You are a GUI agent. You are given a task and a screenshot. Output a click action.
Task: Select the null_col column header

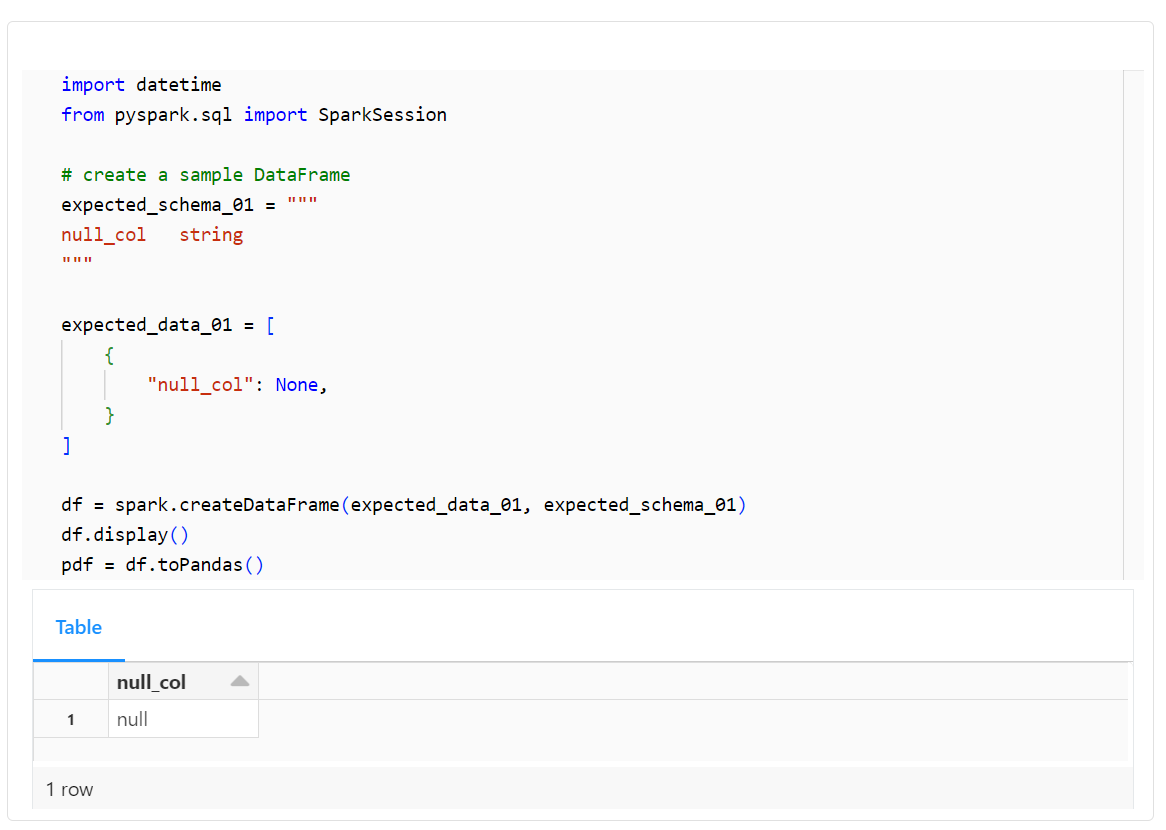[183, 681]
